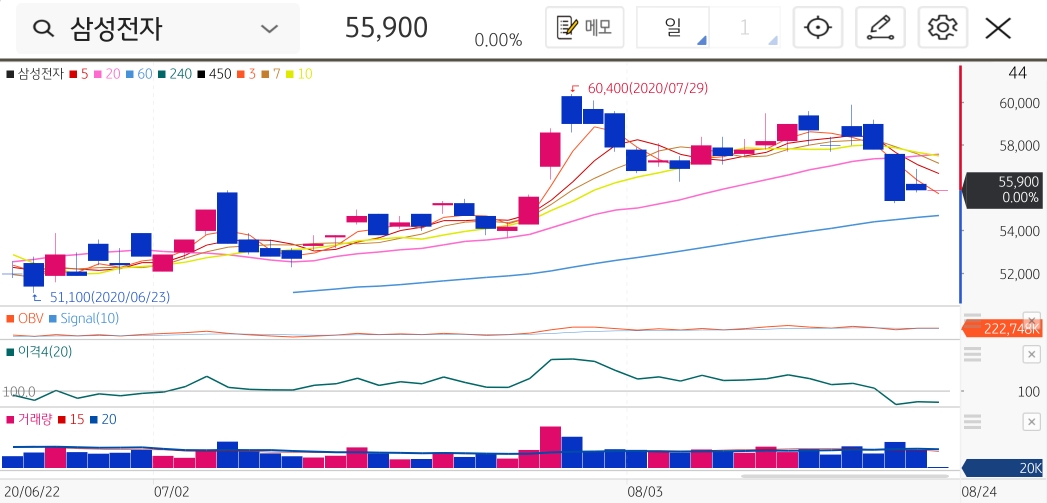This screenshot has height=503, width=1047.
Task: Click the volume 20 average legend
Action: click(102, 420)
